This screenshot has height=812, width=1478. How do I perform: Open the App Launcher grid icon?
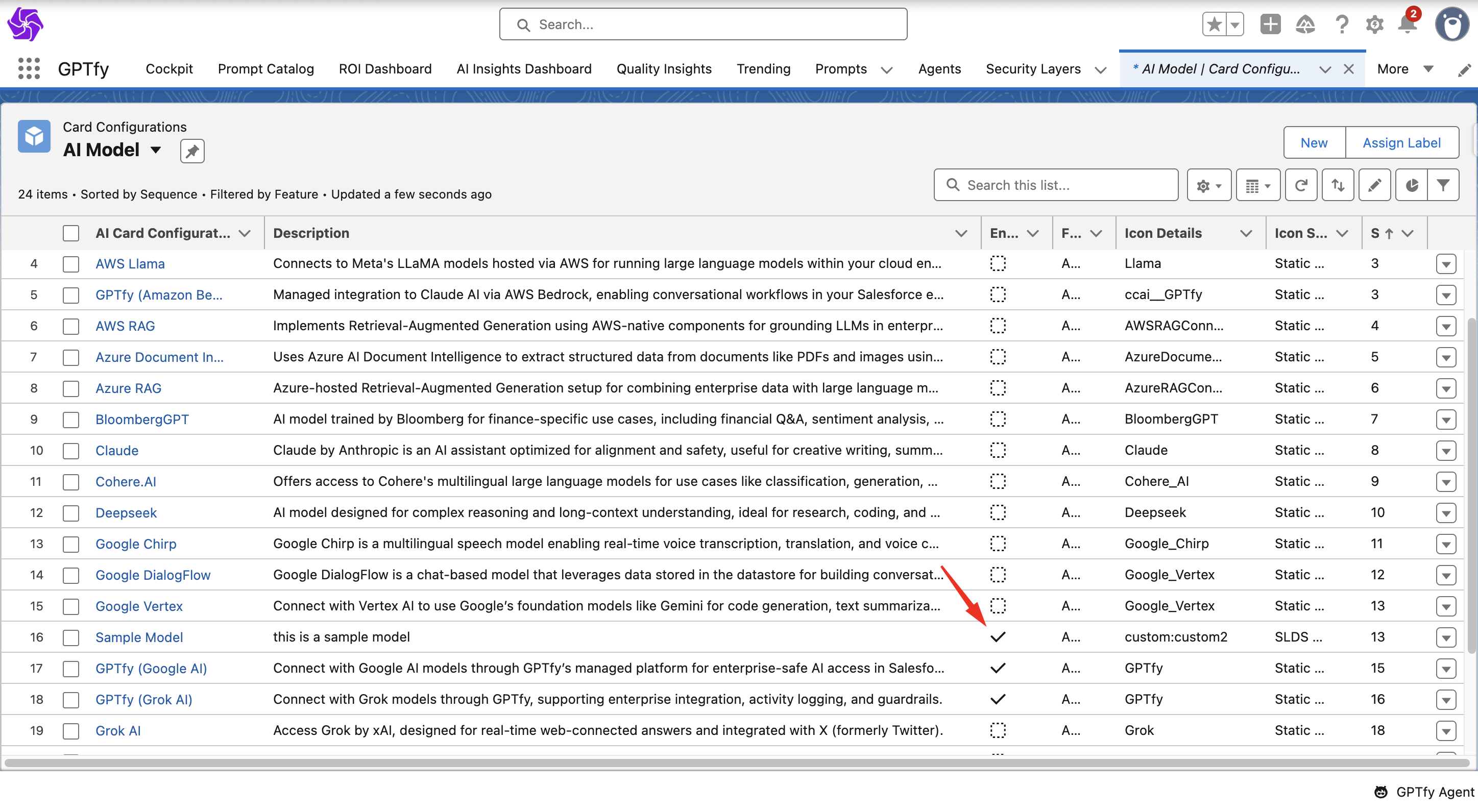[x=29, y=69]
